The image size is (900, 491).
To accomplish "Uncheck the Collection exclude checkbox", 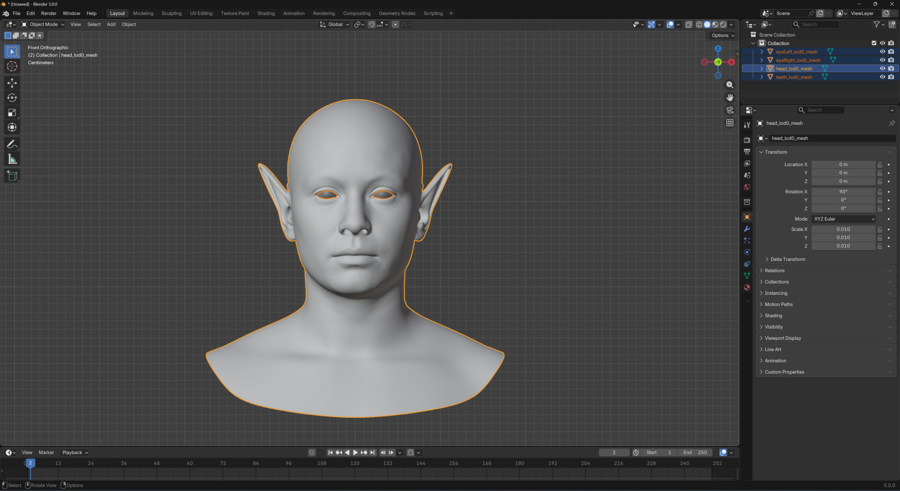I will point(873,43).
